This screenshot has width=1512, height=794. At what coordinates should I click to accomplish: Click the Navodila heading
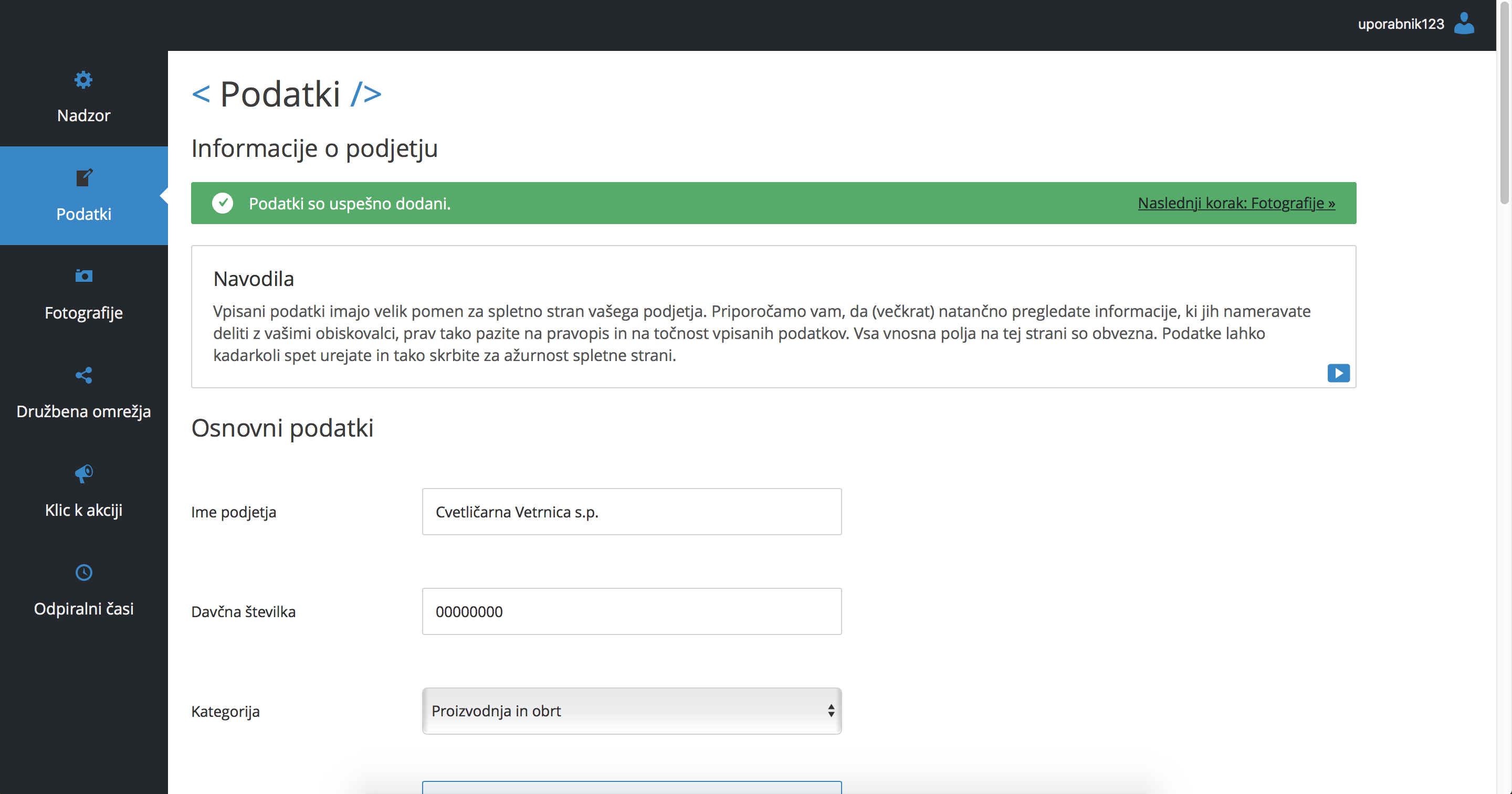tap(254, 279)
